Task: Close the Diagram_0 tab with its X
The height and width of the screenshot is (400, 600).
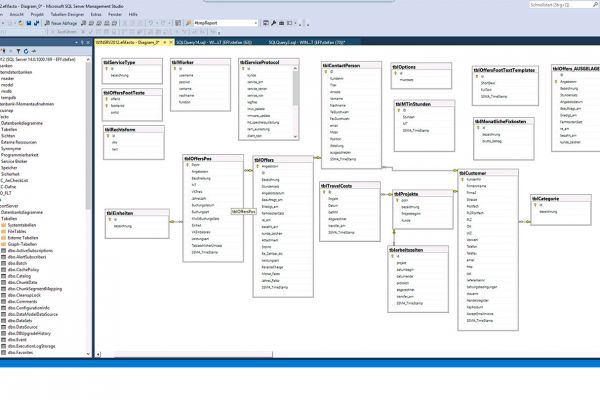Action: (x=171, y=42)
